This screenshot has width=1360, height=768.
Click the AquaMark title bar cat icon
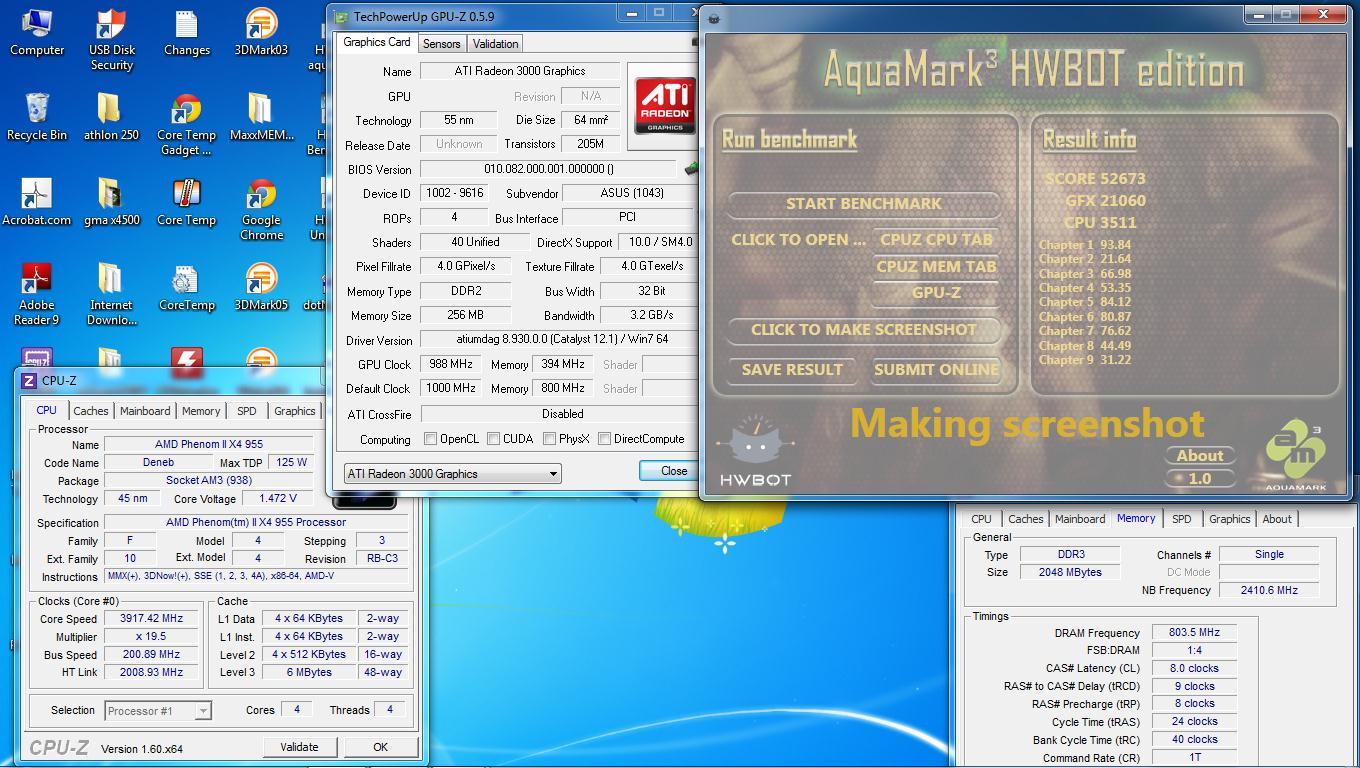coord(714,18)
